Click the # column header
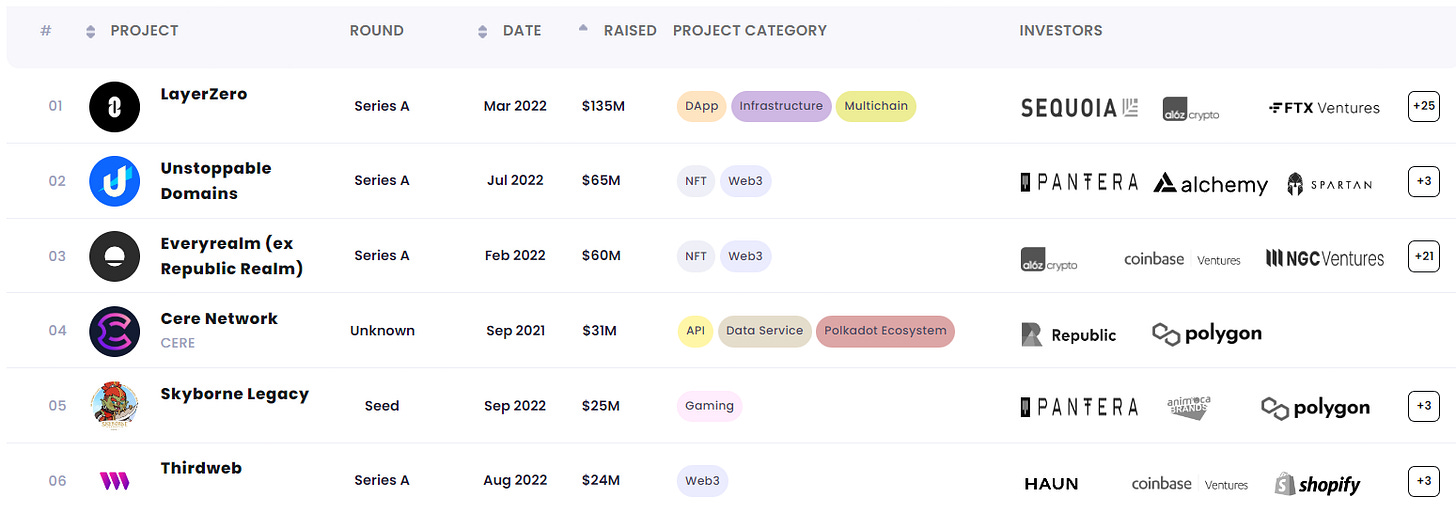Screen dimensions: 1456x510 tap(46, 31)
